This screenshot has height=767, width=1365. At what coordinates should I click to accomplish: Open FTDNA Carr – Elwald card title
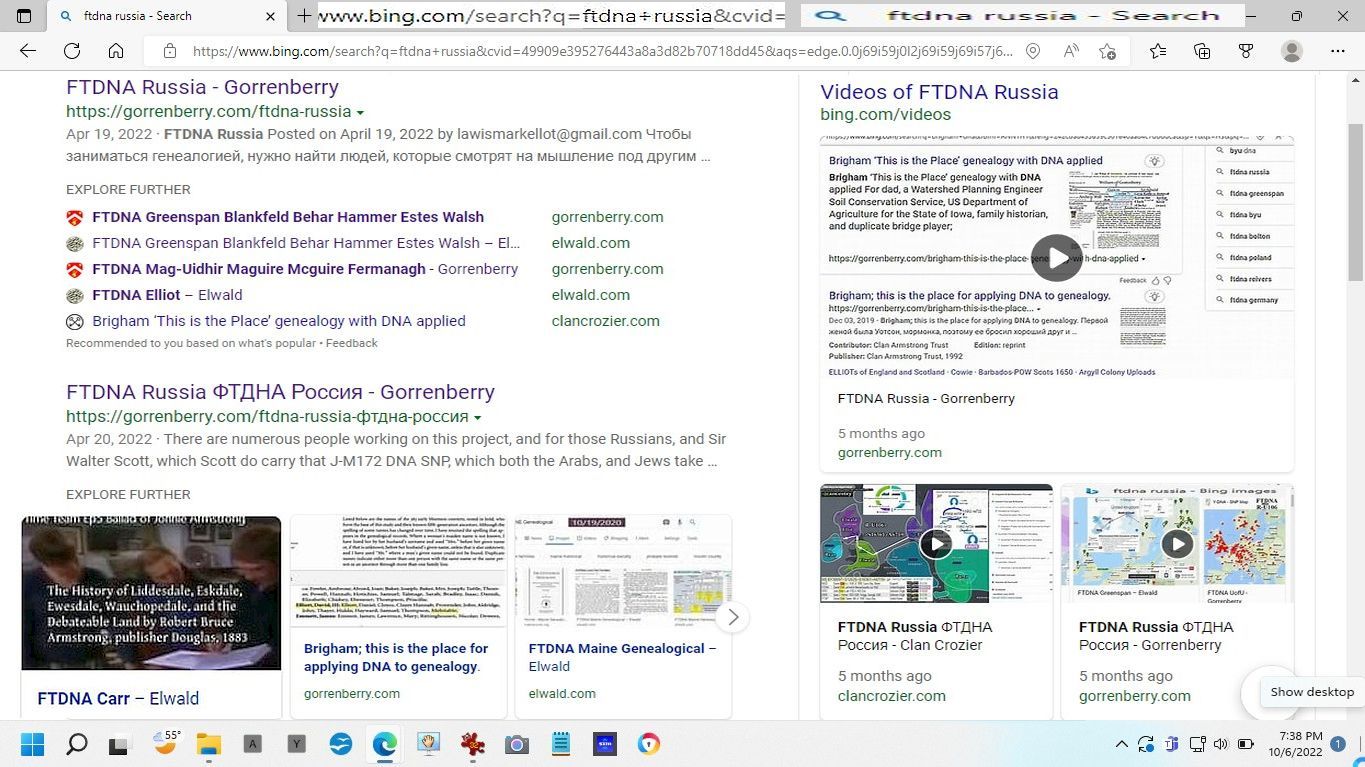click(118, 698)
